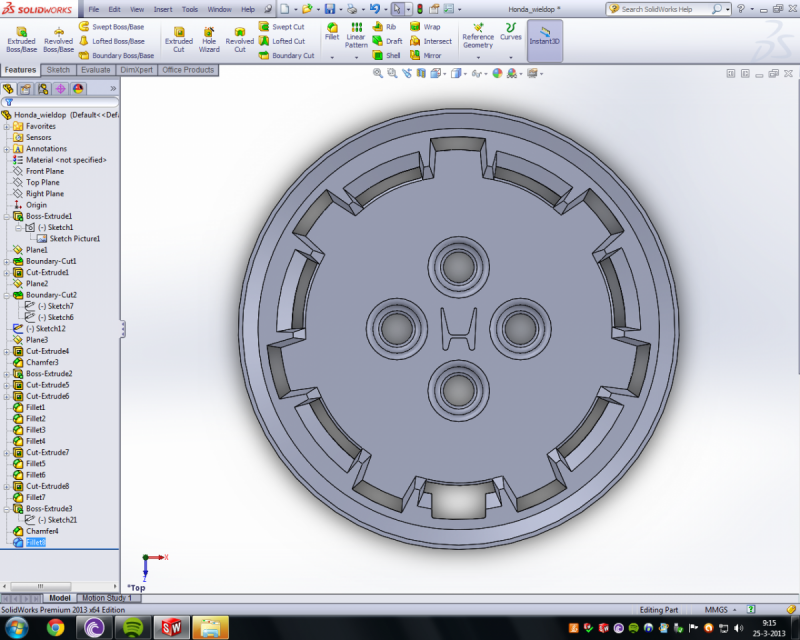This screenshot has width=800, height=640.
Task: Select the Rib tool
Action: coord(385,27)
